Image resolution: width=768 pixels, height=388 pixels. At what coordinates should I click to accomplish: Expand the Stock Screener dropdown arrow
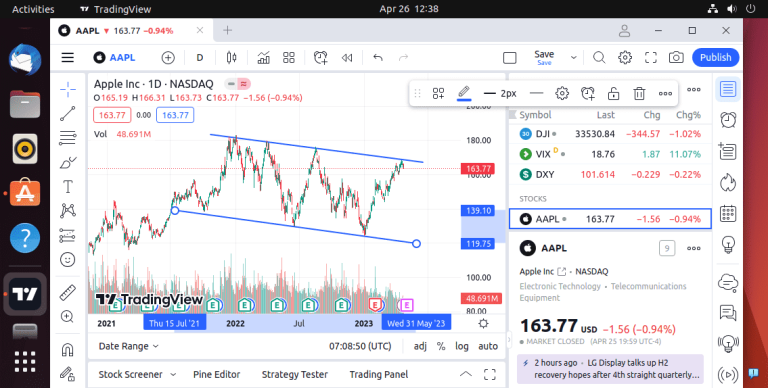coord(173,375)
